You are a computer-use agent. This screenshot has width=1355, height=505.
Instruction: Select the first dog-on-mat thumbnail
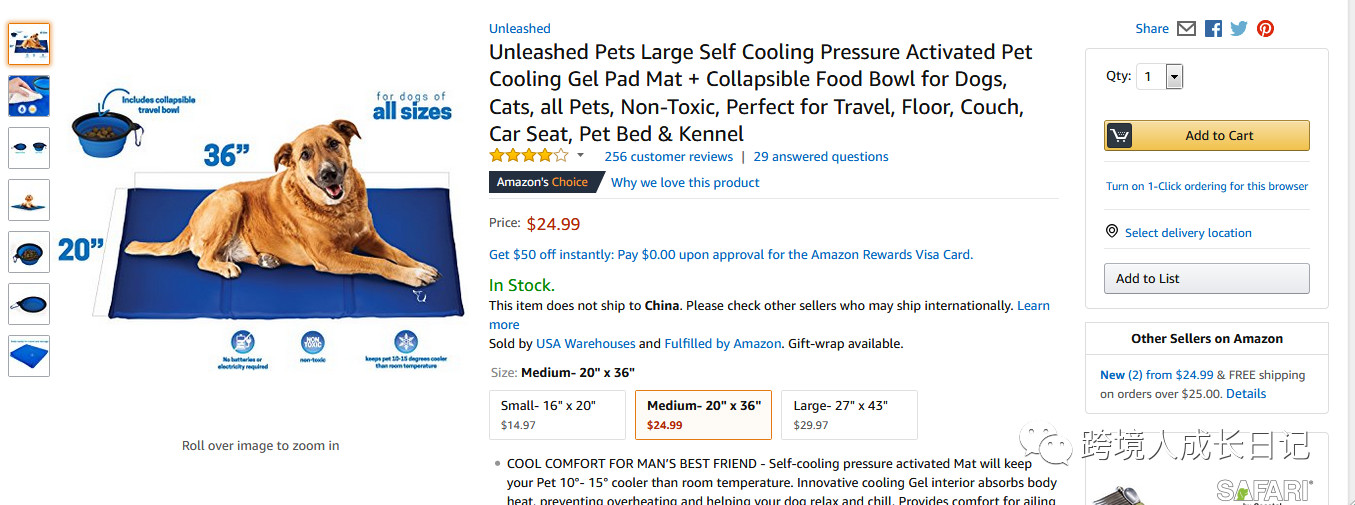point(29,44)
